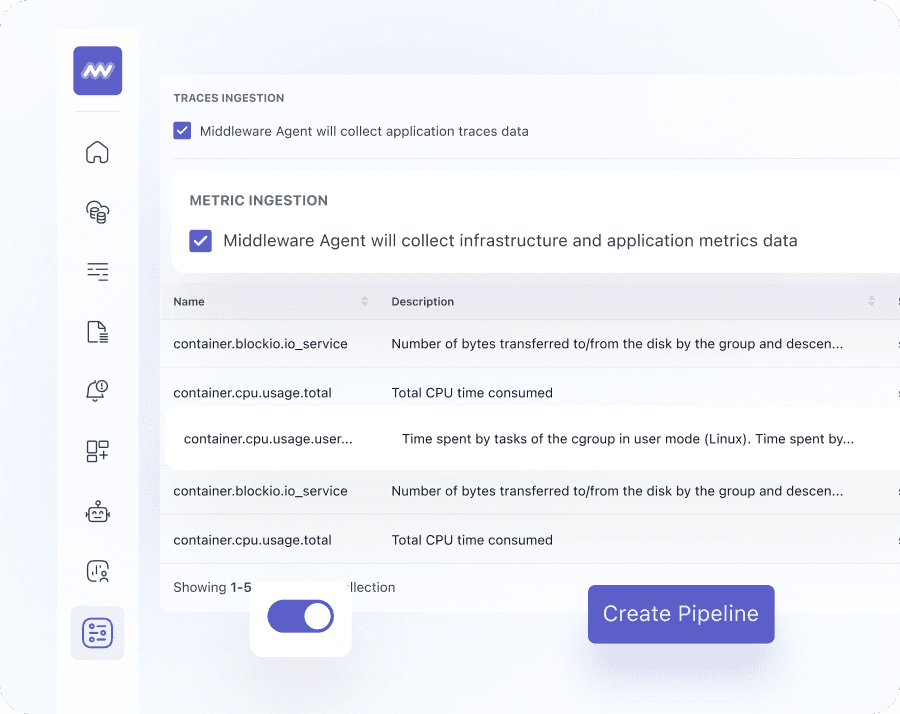Open the settings sliders sidebar icon
The image size is (900, 714).
click(98, 633)
